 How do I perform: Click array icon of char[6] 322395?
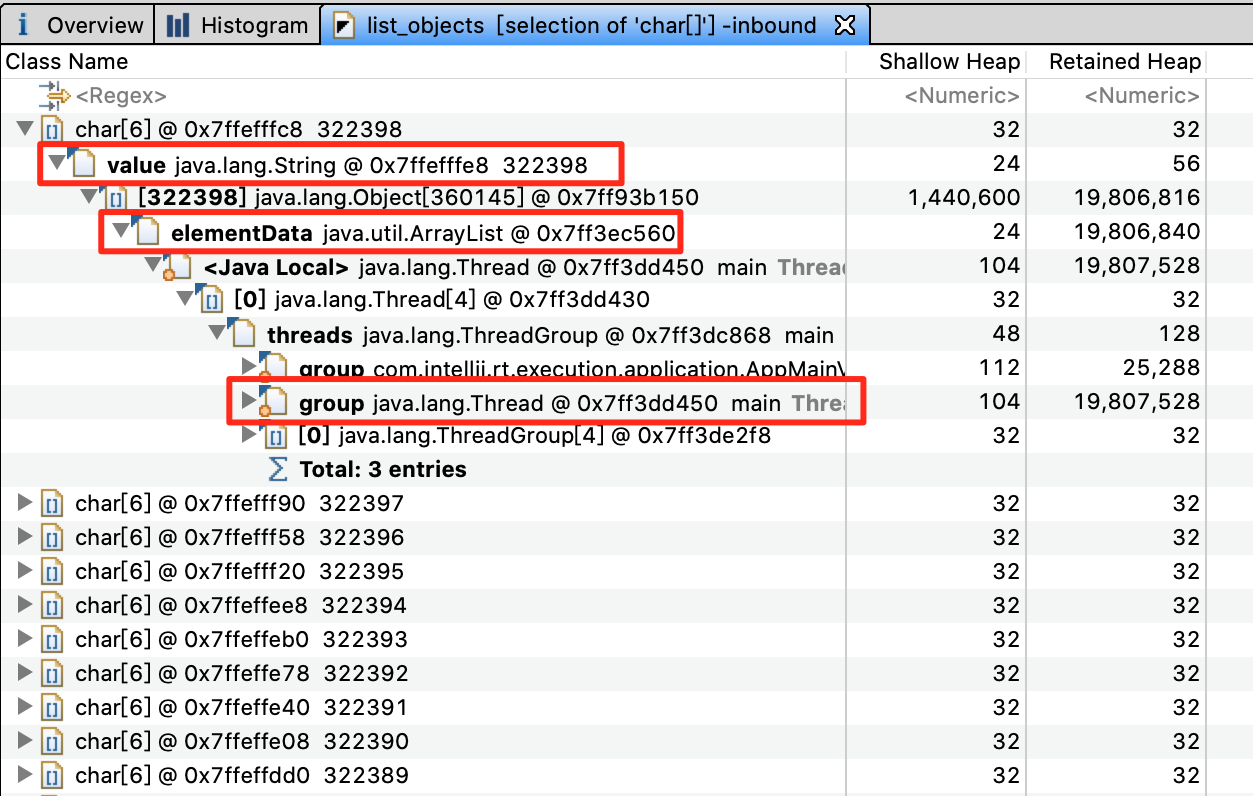click(x=52, y=571)
